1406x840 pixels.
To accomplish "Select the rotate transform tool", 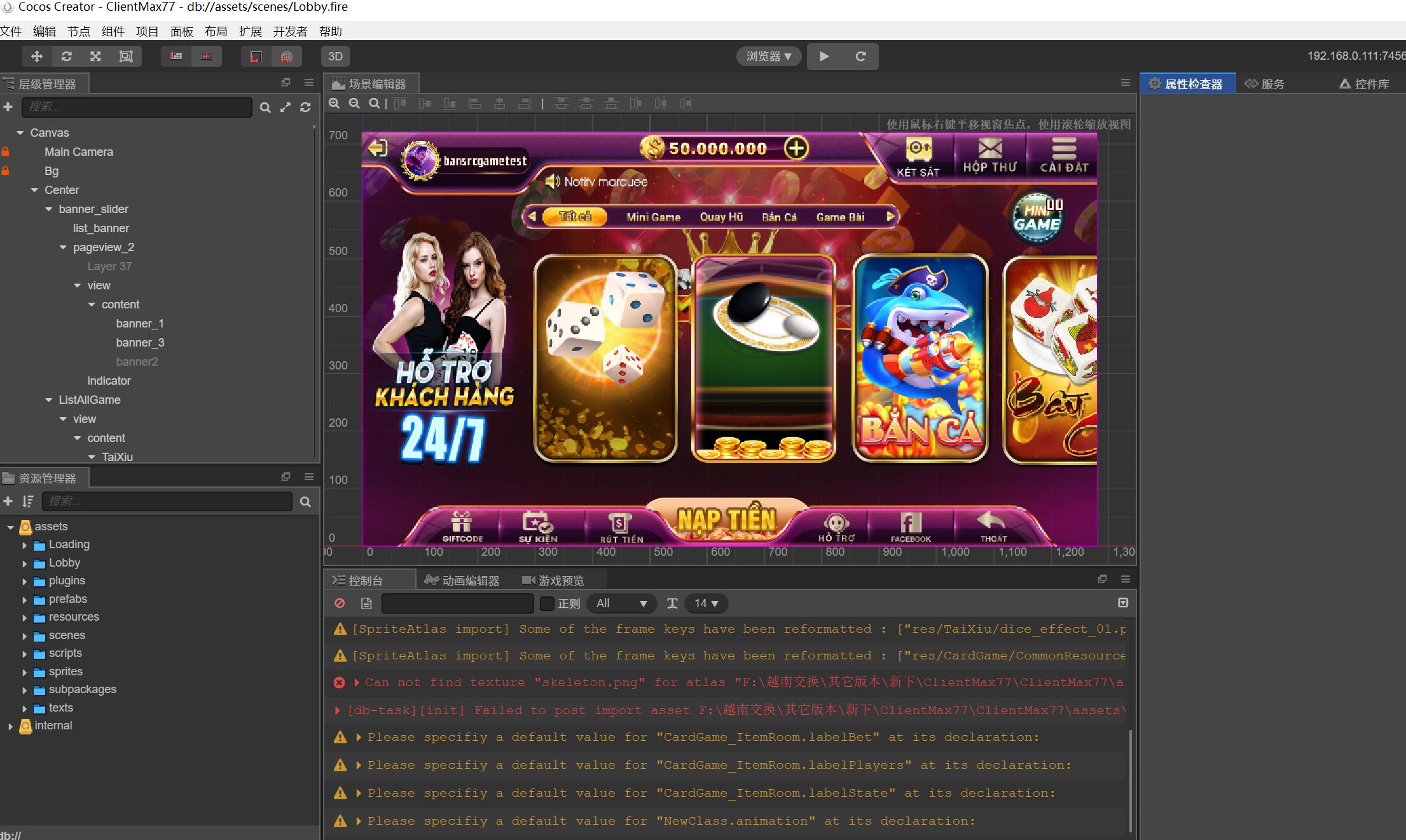I will coord(66,57).
